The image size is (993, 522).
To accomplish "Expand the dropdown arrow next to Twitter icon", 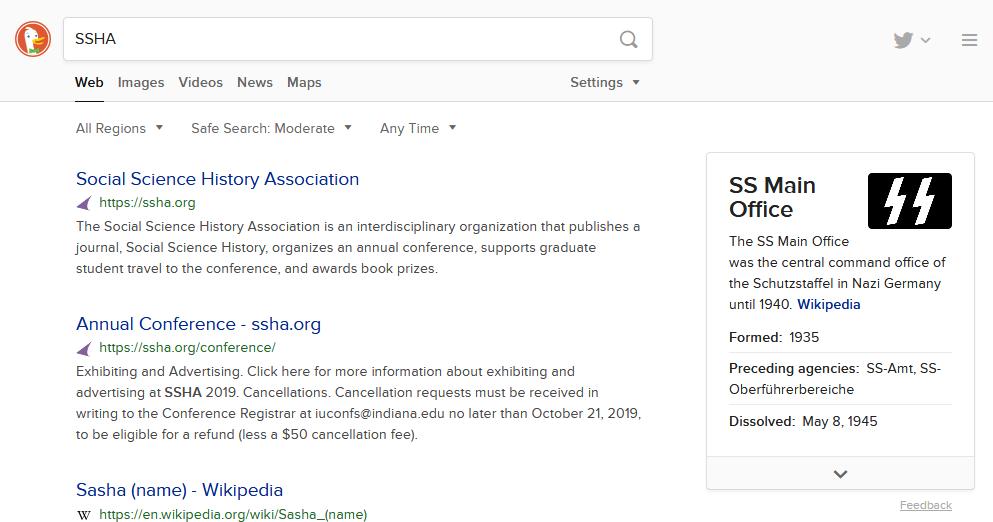I will pos(925,40).
